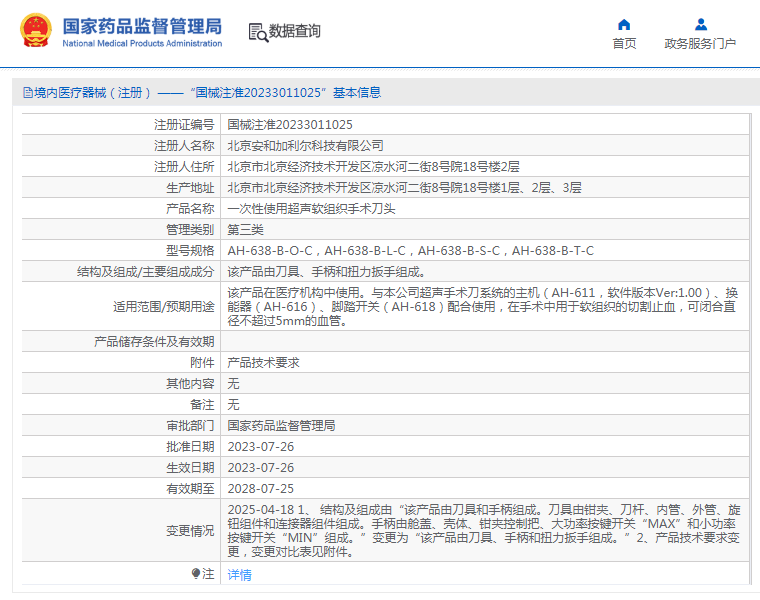Click the 生产地址 label
Image resolution: width=760 pixels, height=600 pixels.
click(190, 188)
